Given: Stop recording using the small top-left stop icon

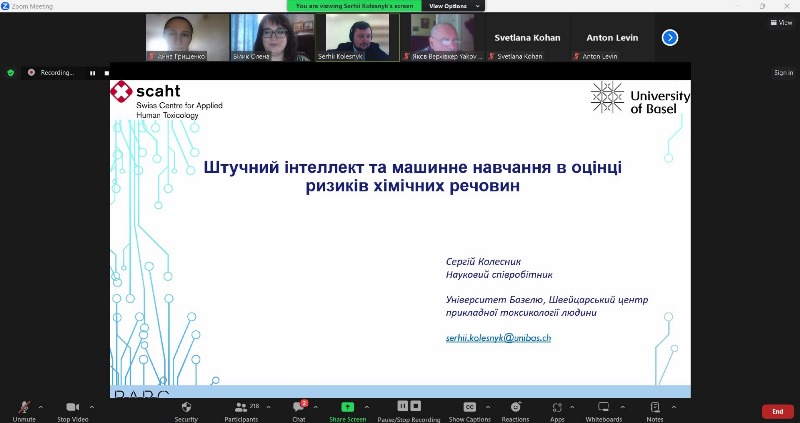Looking at the screenshot, I should [x=107, y=73].
